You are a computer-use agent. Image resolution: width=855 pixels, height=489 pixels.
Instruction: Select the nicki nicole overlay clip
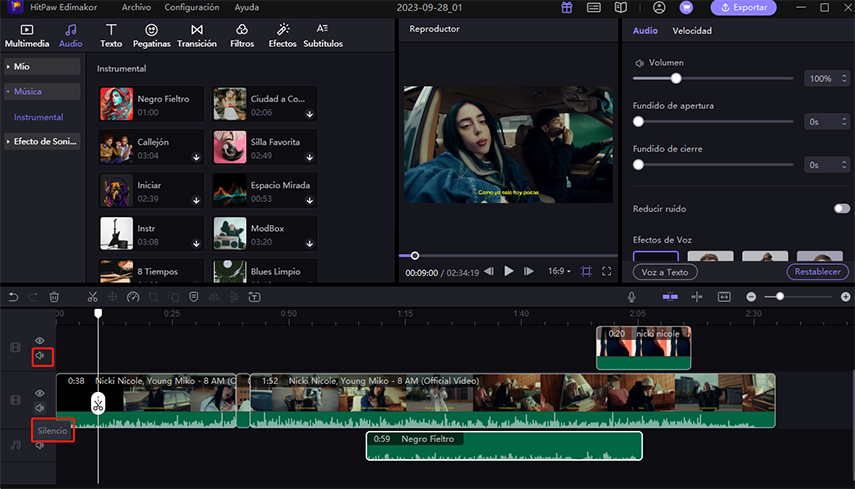point(643,348)
